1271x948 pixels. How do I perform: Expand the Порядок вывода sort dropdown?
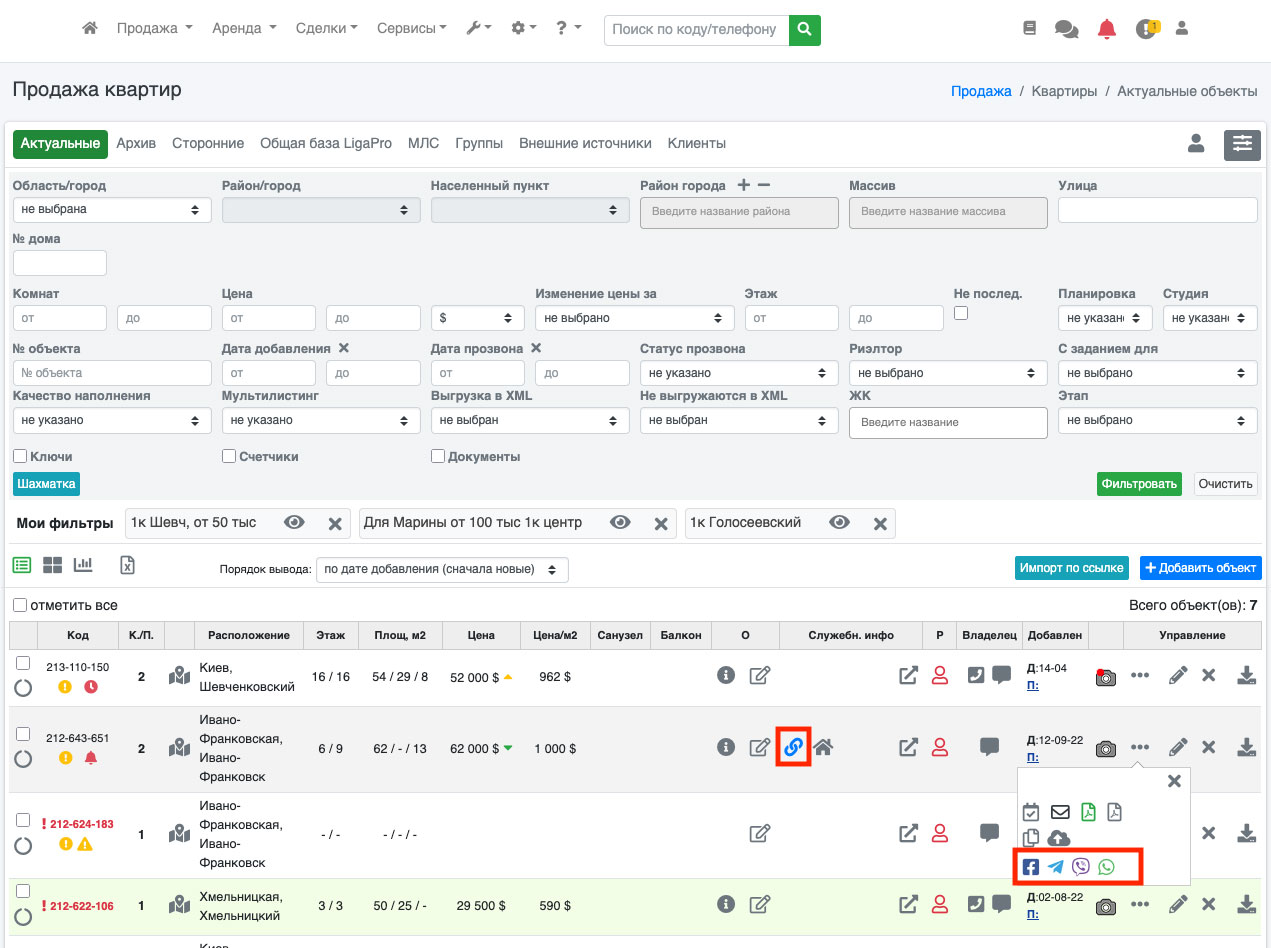coord(442,569)
